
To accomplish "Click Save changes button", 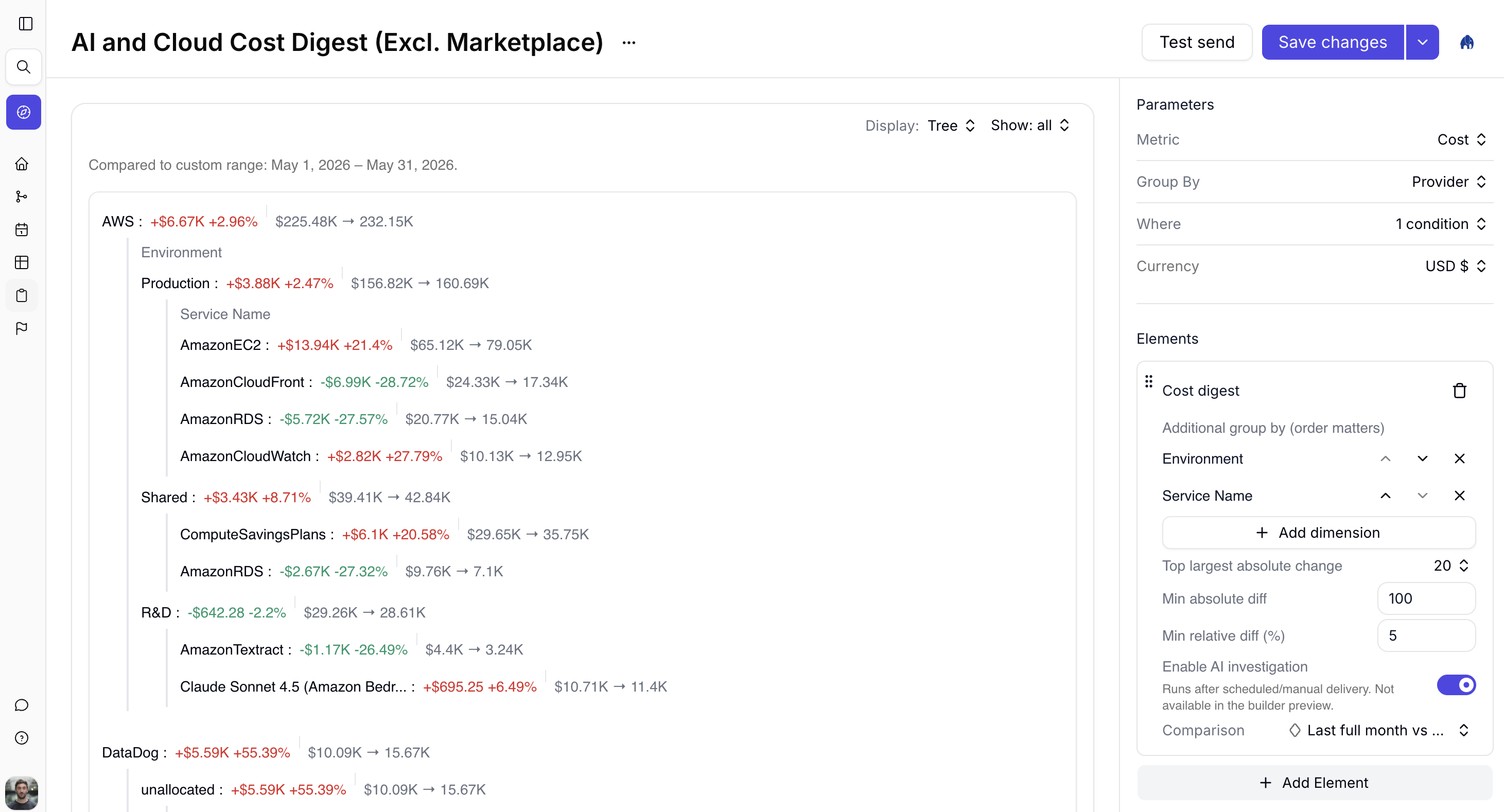I will click(1333, 42).
